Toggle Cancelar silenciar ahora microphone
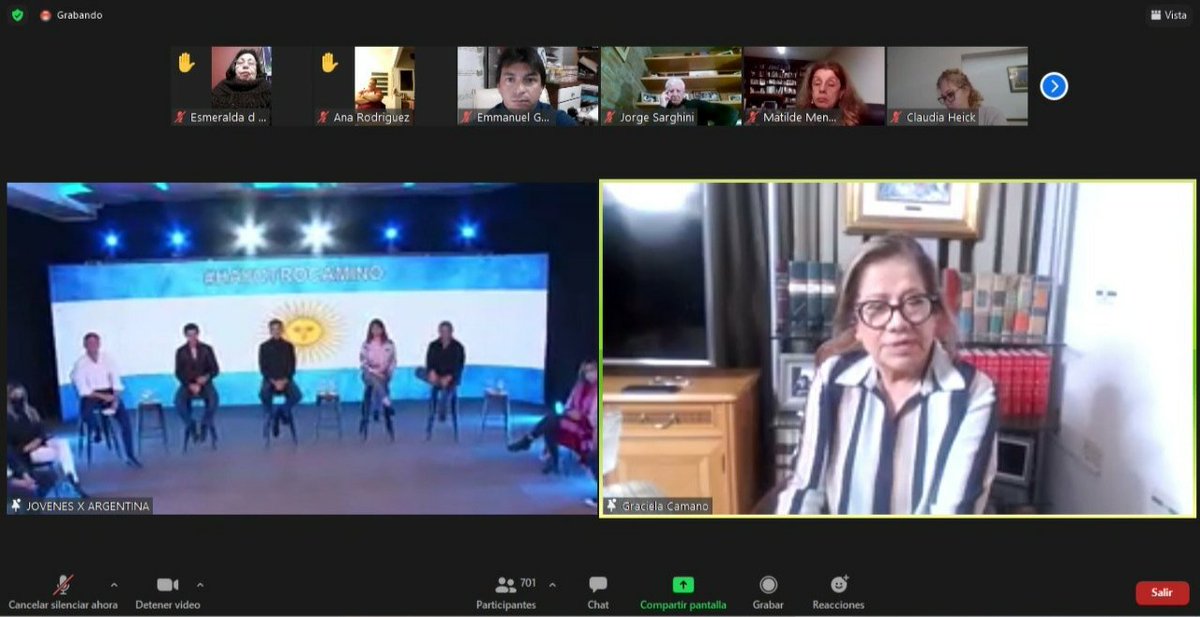This screenshot has width=1200, height=617. 63,592
